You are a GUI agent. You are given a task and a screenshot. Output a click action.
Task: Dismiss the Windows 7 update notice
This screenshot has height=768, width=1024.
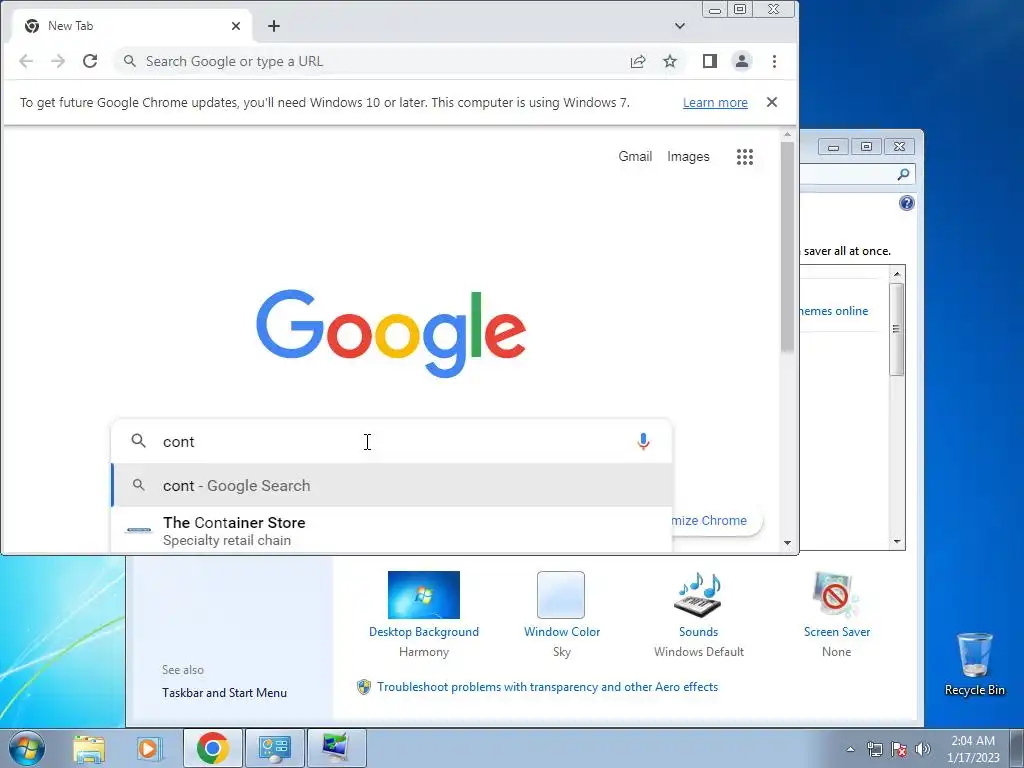(x=772, y=103)
